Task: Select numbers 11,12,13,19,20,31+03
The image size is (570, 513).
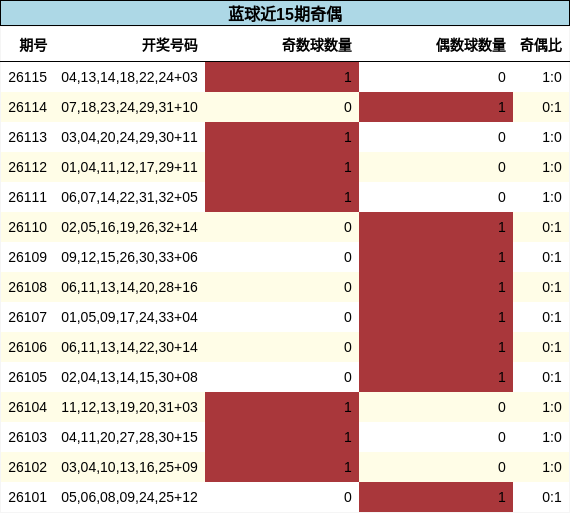Action: point(129,407)
